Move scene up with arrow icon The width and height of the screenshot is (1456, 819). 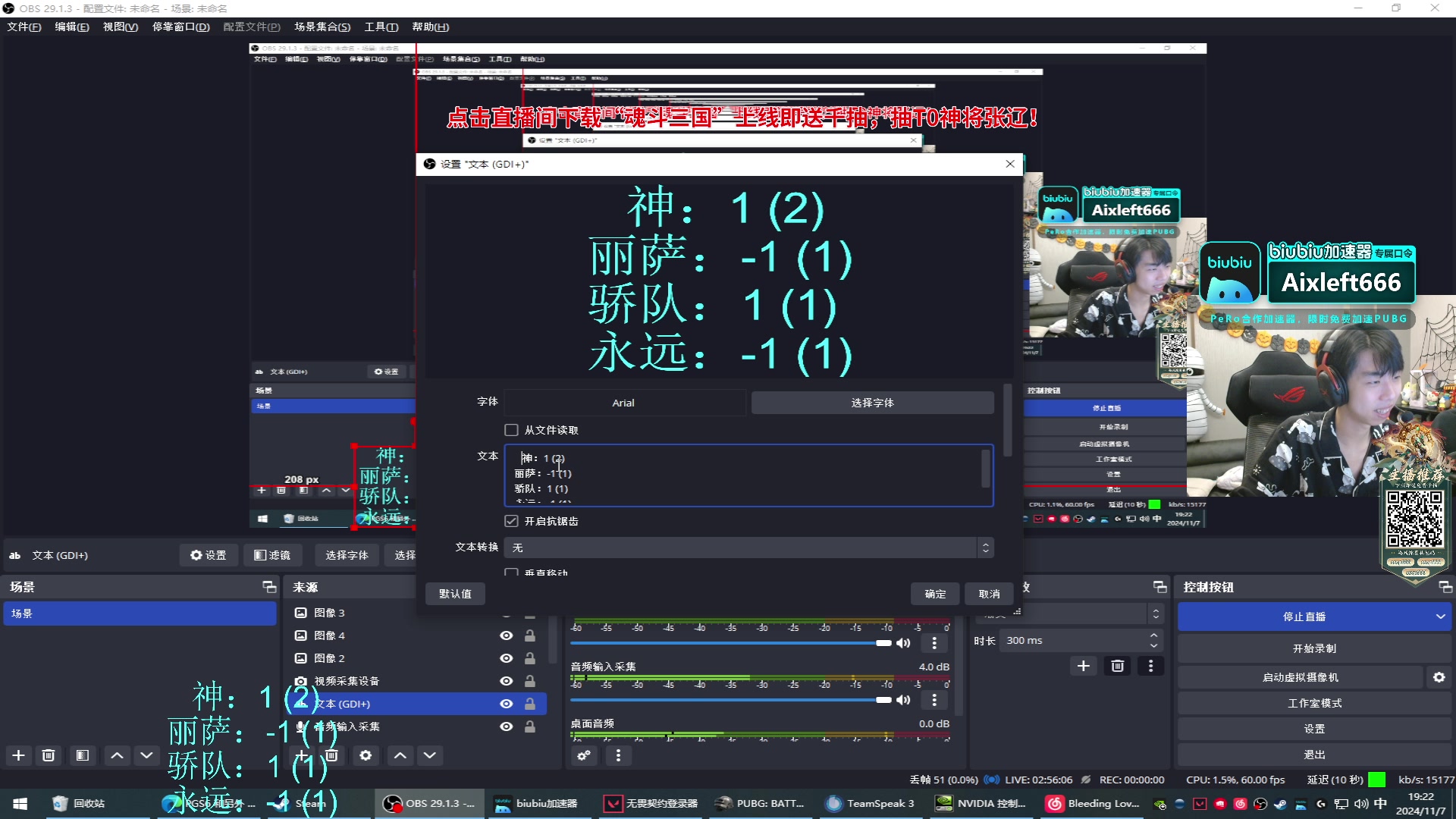117,755
